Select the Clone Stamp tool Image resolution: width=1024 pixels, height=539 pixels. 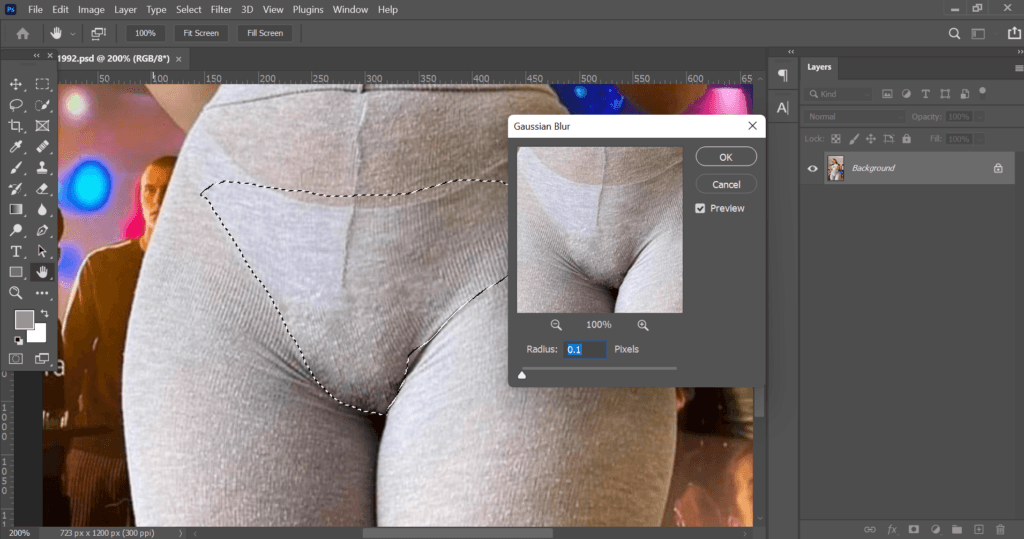tap(42, 168)
